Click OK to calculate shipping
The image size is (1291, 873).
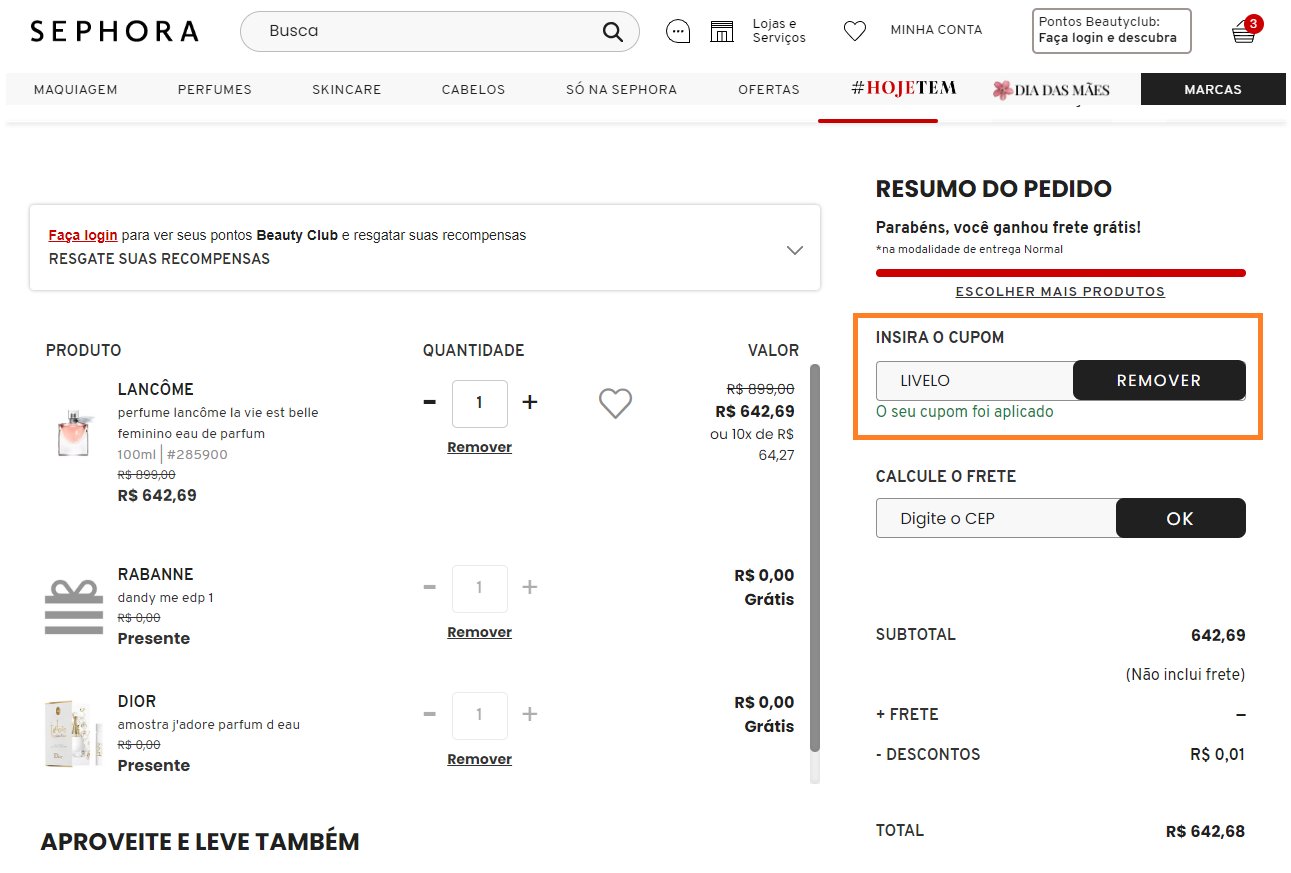1180,518
